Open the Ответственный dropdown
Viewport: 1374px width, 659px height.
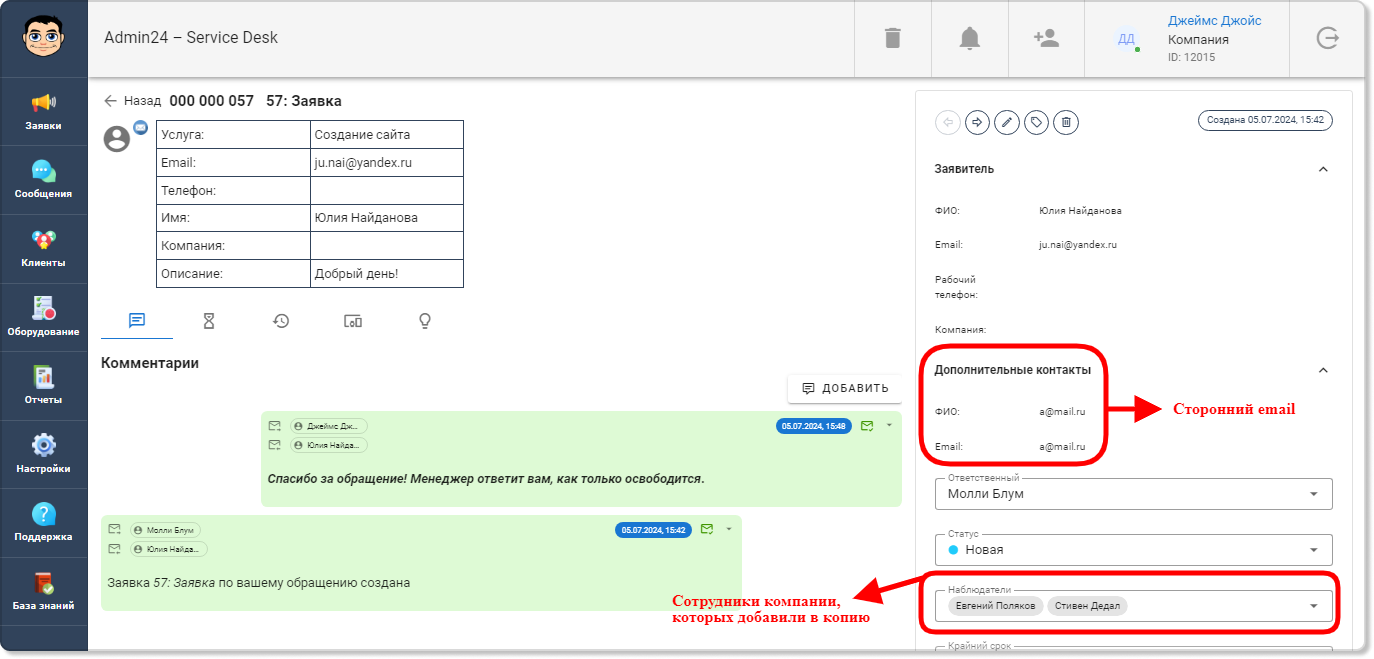1133,493
